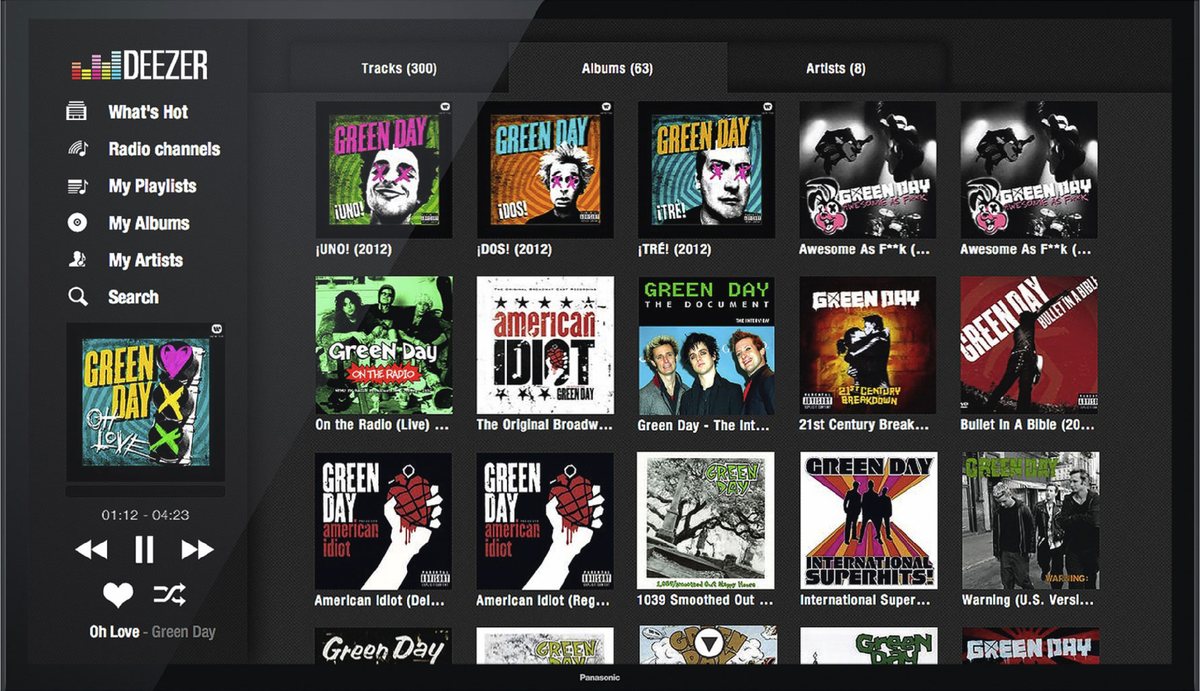Open the ¡UNO! album cover
Image resolution: width=1200 pixels, height=691 pixels.
384,169
